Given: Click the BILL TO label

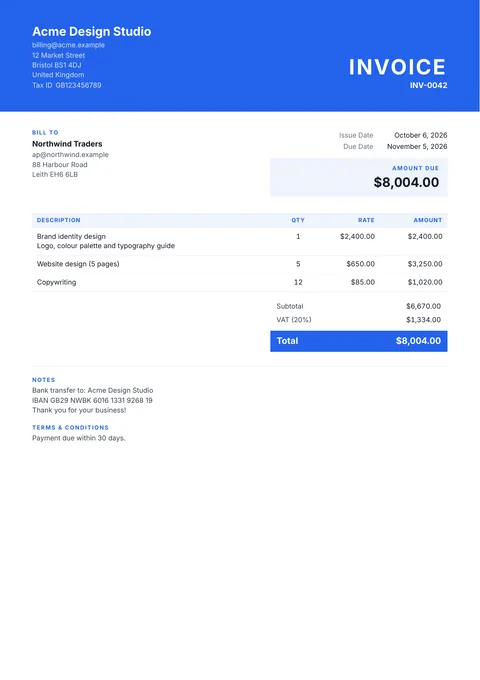Looking at the screenshot, I should (45, 132).
